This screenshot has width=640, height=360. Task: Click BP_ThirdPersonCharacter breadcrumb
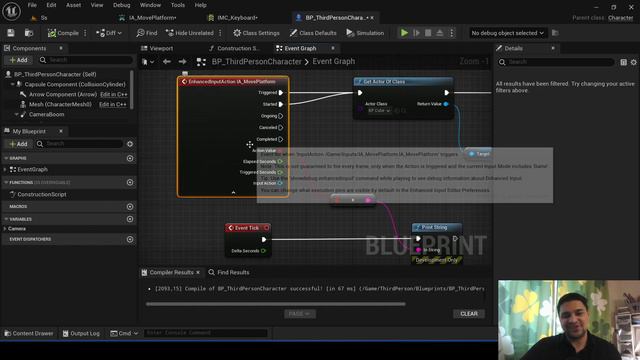click(256, 62)
